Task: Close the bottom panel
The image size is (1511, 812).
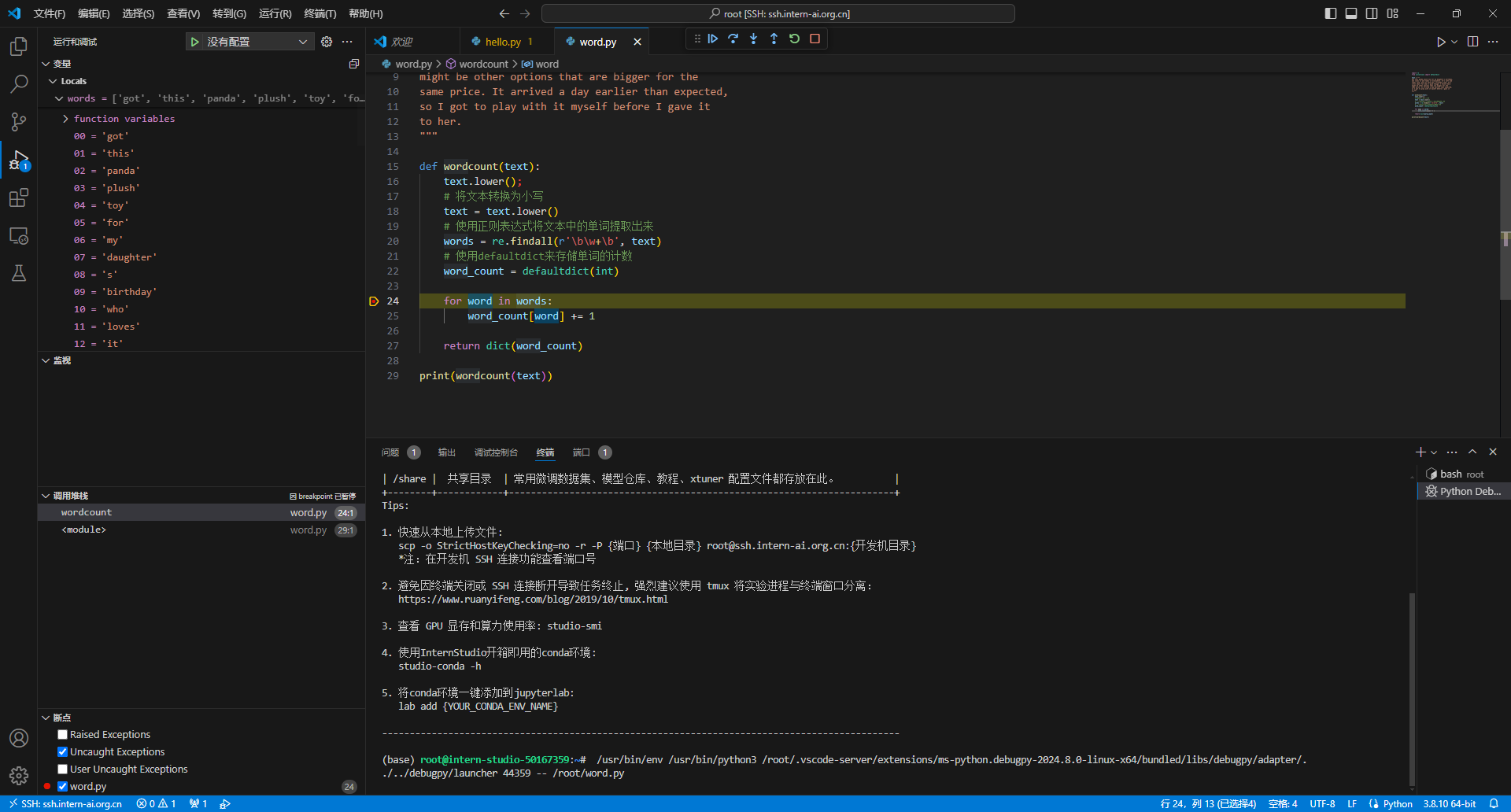Action: (x=1493, y=452)
